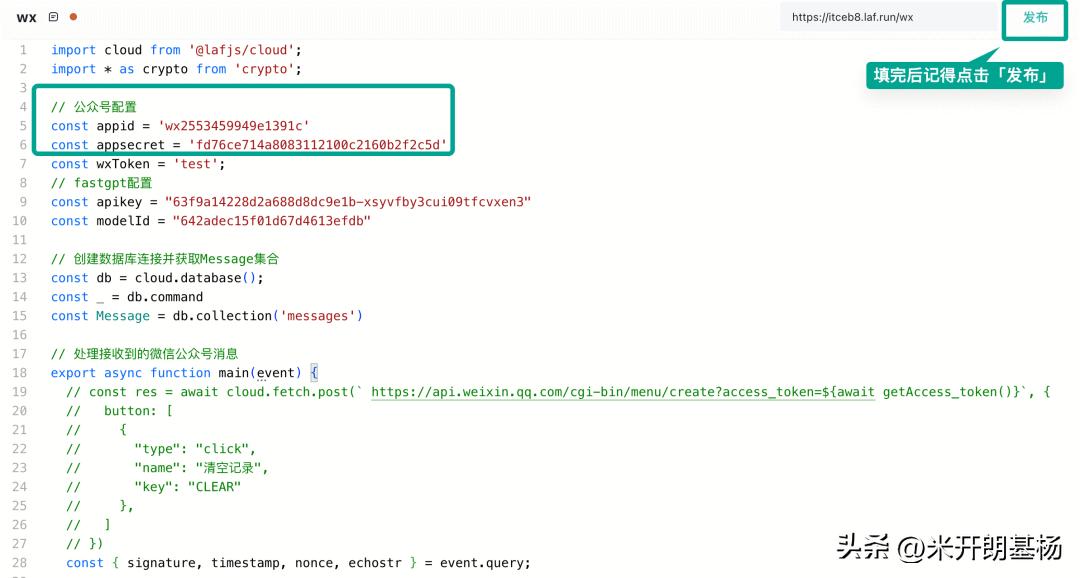Click the Message constant name on line 15
The width and height of the screenshot is (1080, 578).
123,316
